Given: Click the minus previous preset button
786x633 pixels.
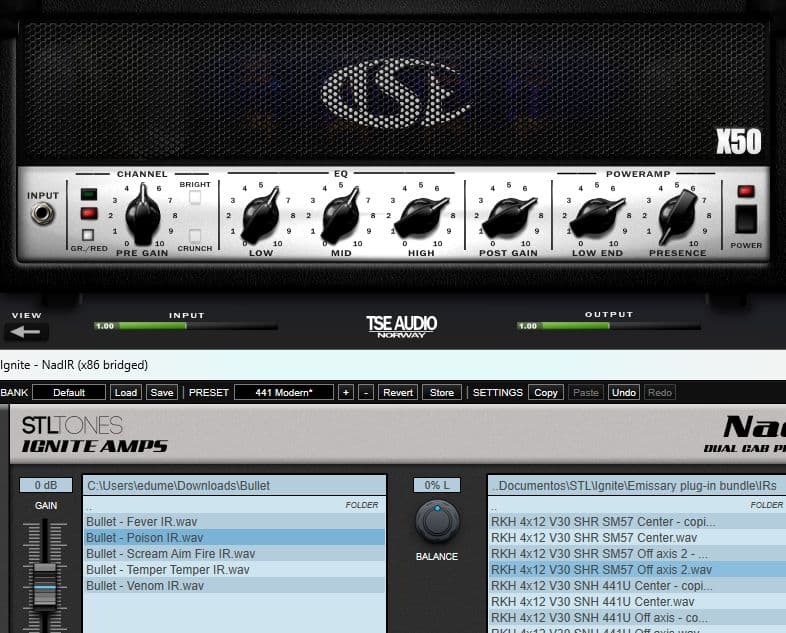Looking at the screenshot, I should tap(366, 392).
